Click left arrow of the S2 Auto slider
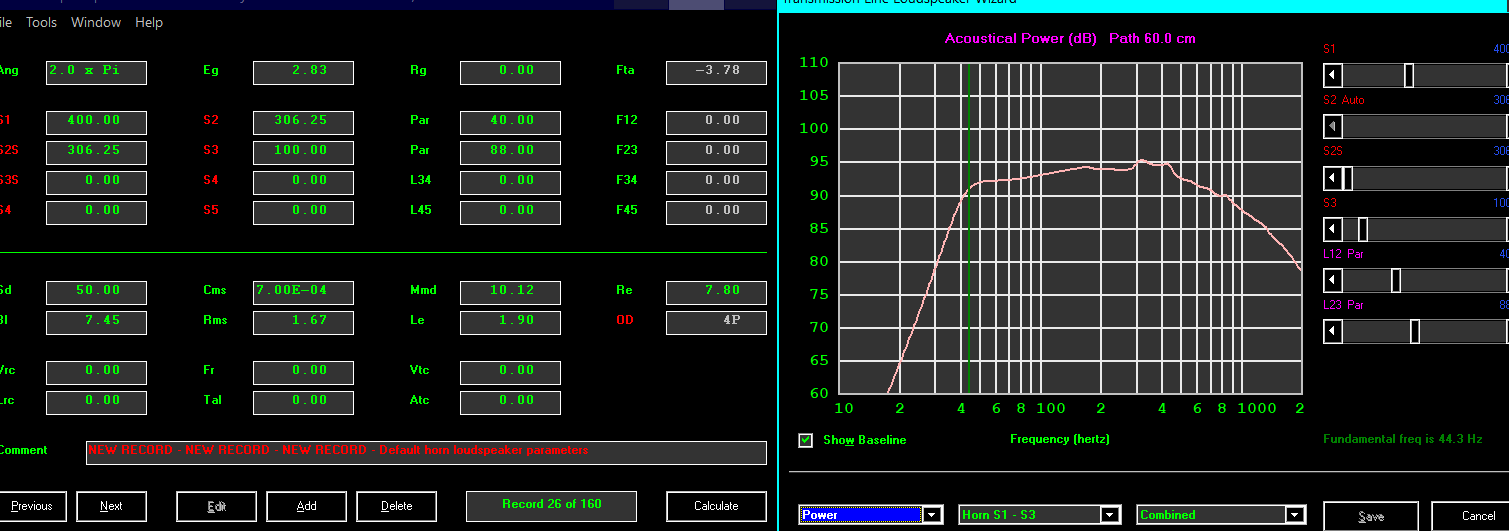Screen dimensions: 1509x531 point(1332,127)
